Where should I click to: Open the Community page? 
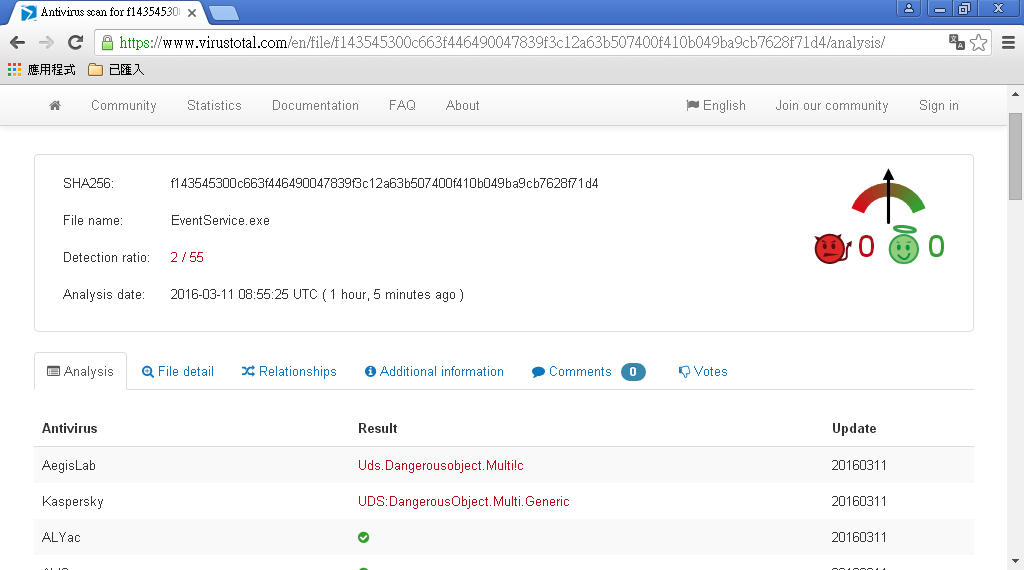coord(123,105)
